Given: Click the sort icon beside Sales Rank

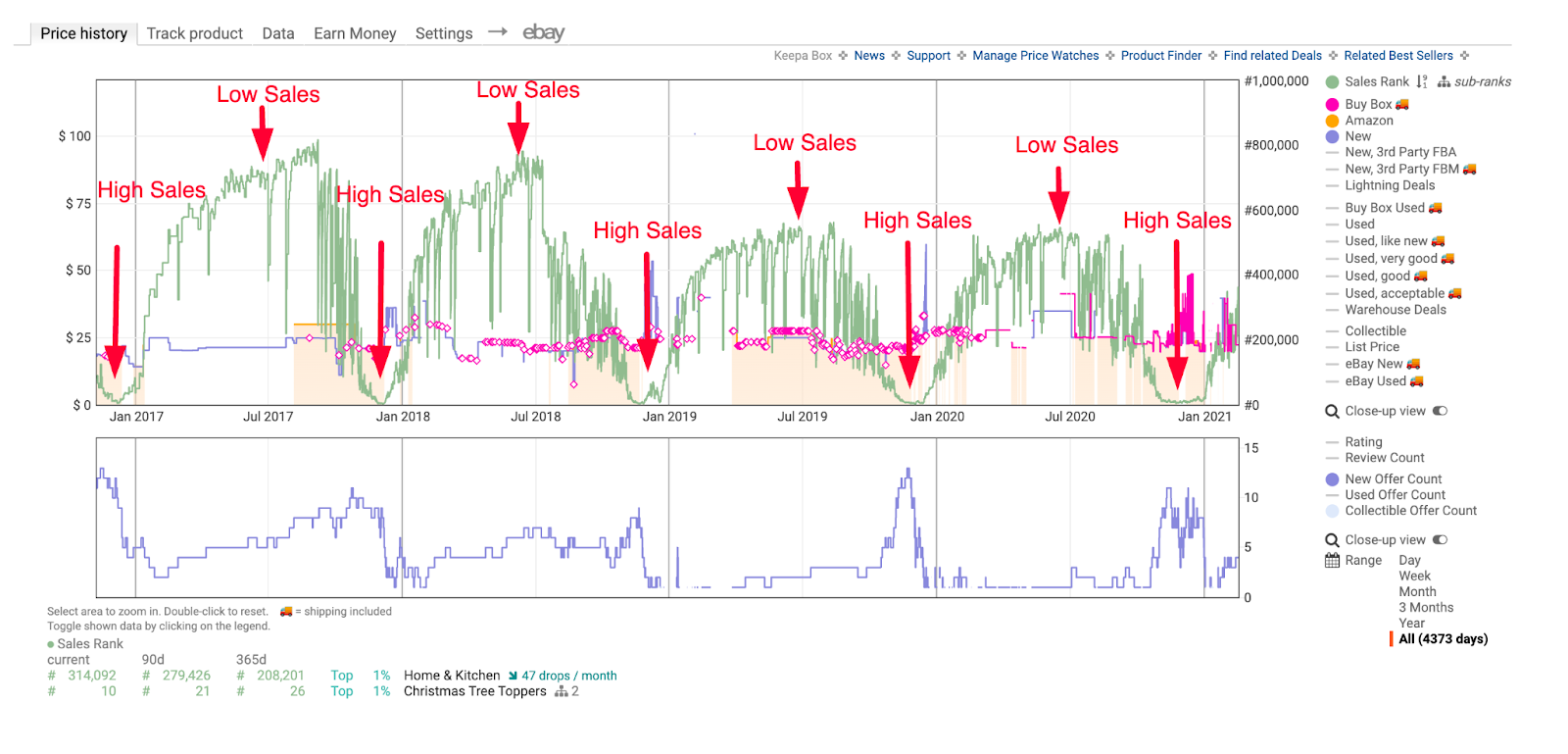Looking at the screenshot, I should coord(1421,81).
